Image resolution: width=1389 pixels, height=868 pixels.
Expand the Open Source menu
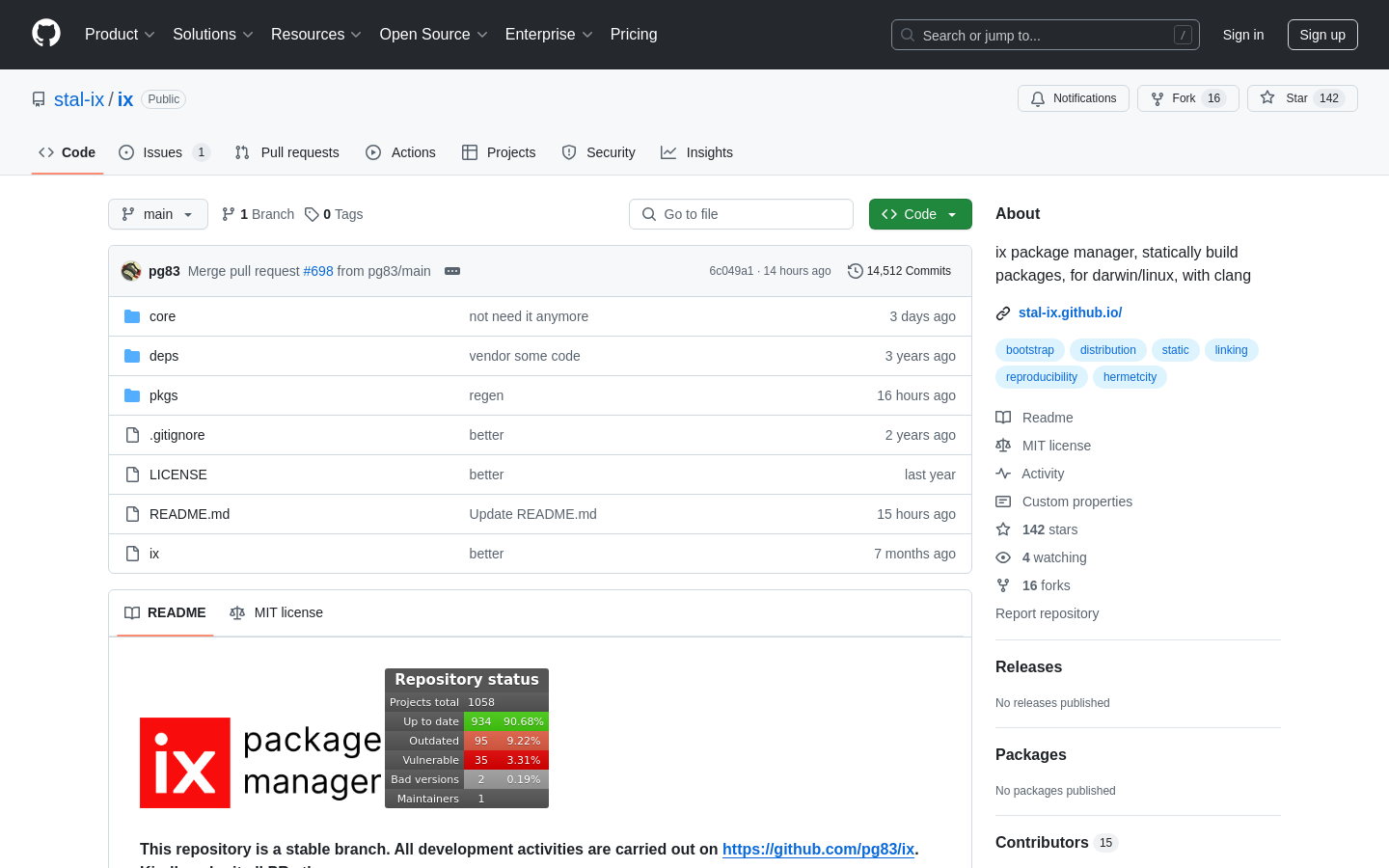(434, 35)
